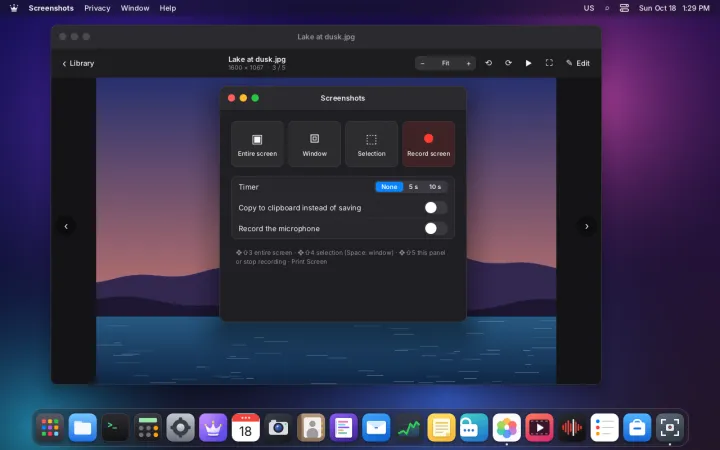
Task: Rotate image clockwise
Action: (x=508, y=63)
